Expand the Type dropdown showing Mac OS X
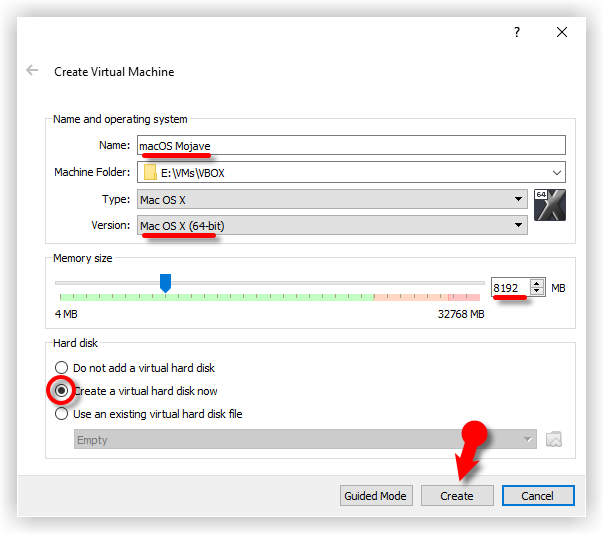The height and width of the screenshot is (535, 604). tap(518, 199)
